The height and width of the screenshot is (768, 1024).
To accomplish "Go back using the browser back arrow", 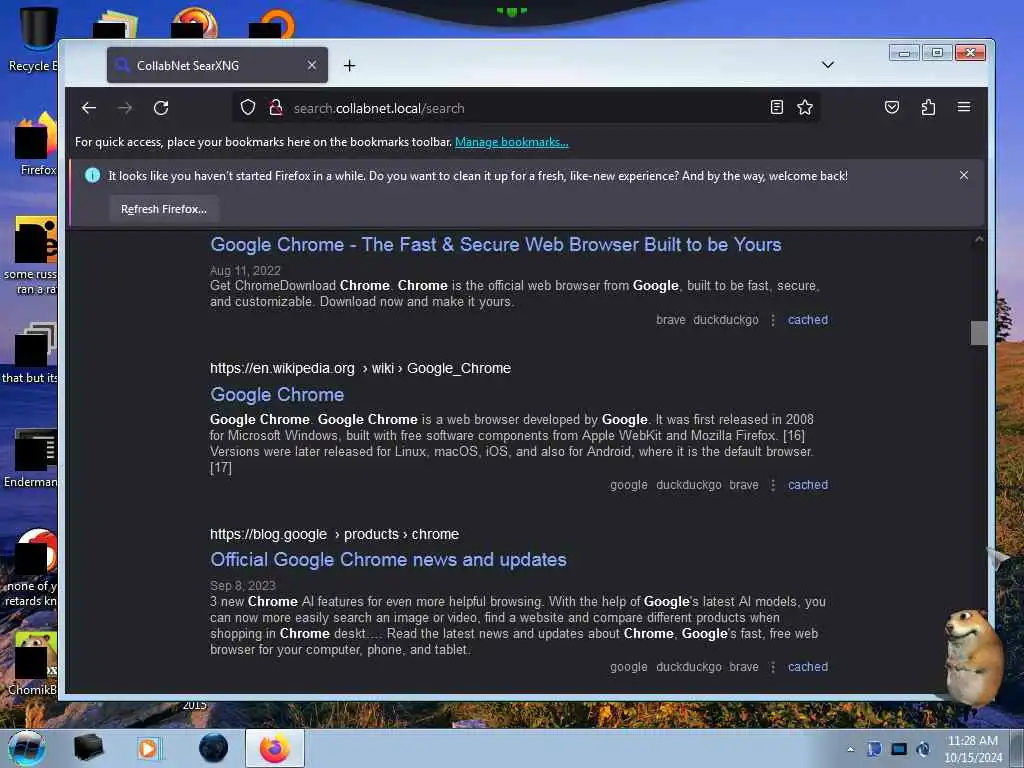I will 89,108.
